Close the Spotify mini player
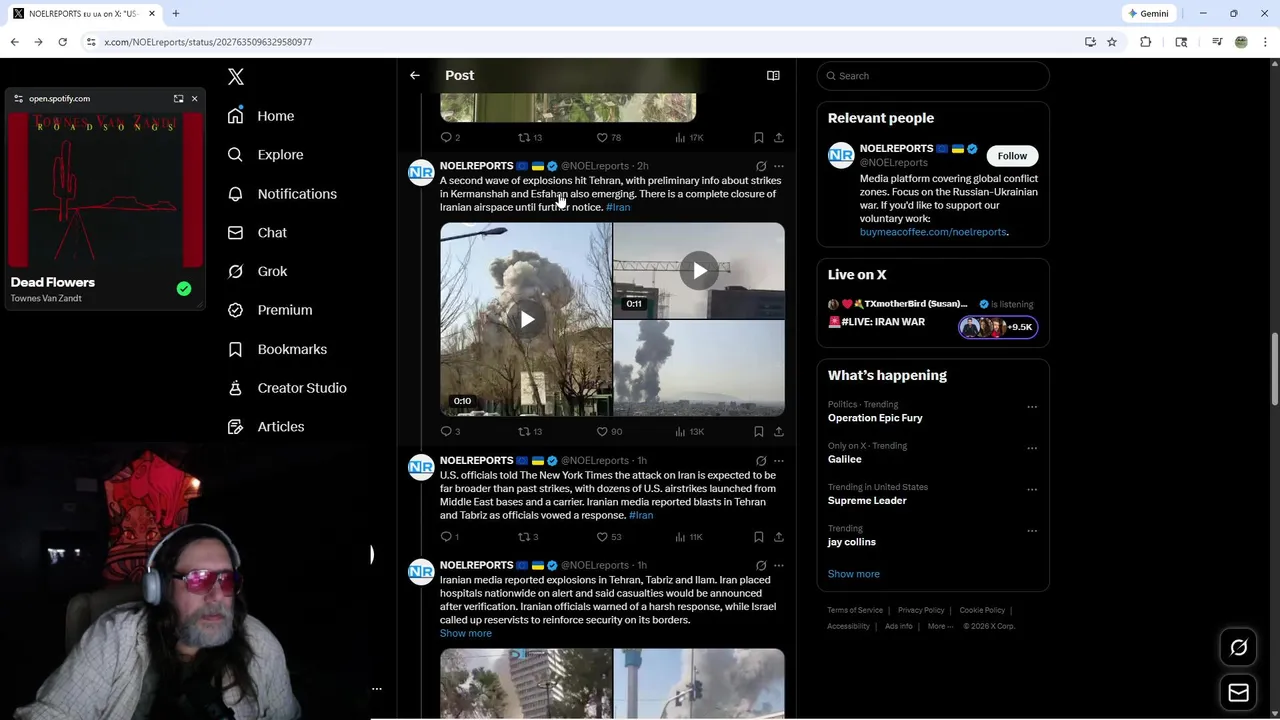The image size is (1280, 720). (x=194, y=98)
